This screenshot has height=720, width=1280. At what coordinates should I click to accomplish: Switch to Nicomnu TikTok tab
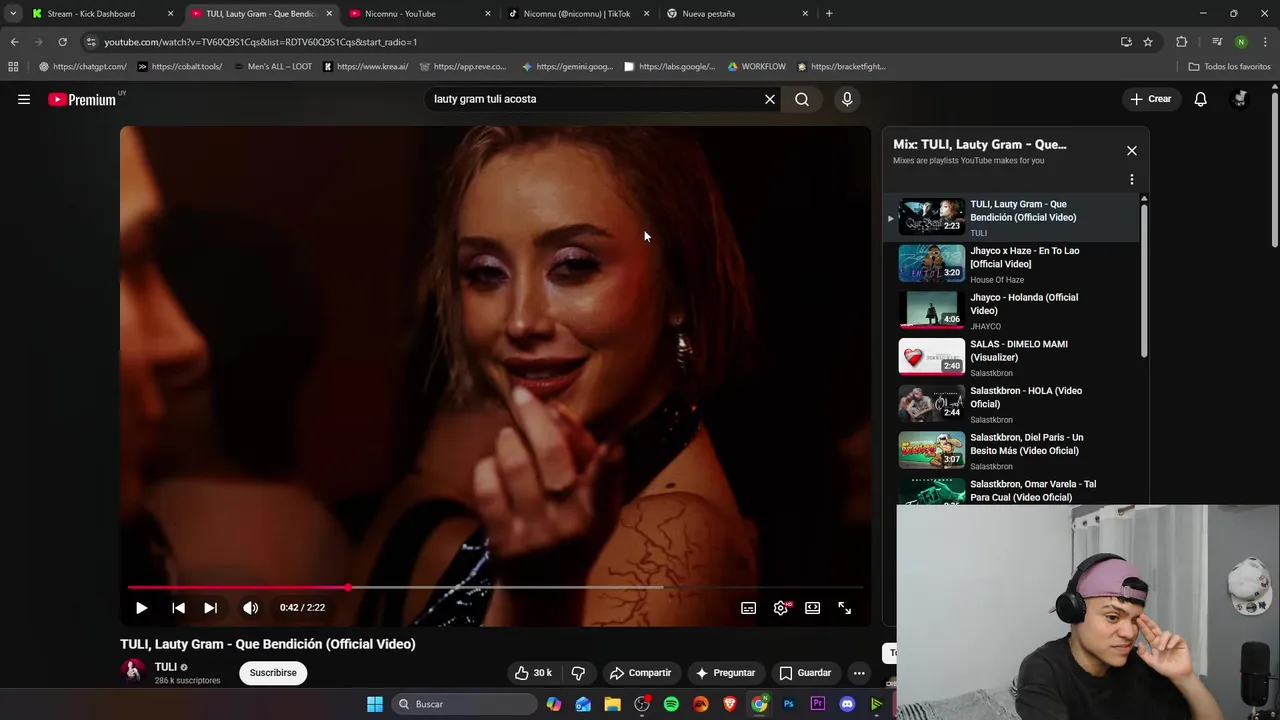(x=579, y=14)
